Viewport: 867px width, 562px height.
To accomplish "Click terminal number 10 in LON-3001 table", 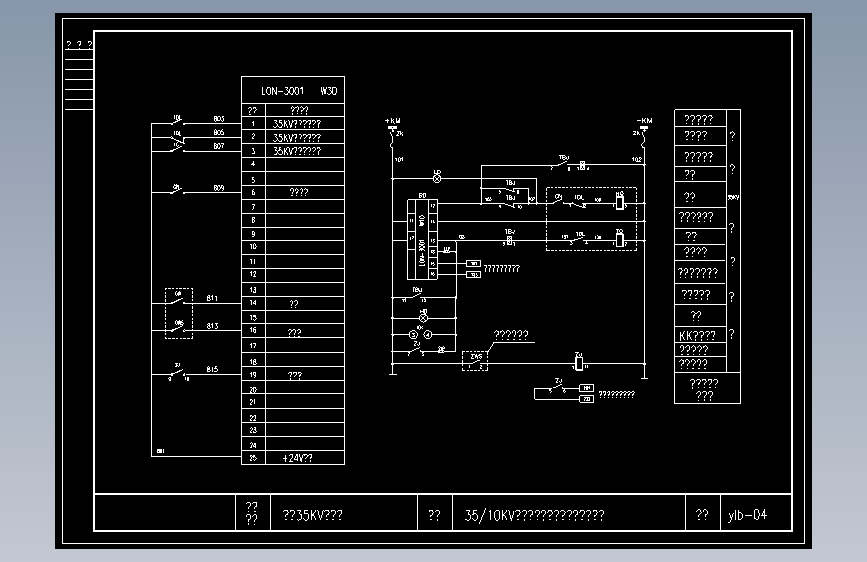I will [253, 247].
